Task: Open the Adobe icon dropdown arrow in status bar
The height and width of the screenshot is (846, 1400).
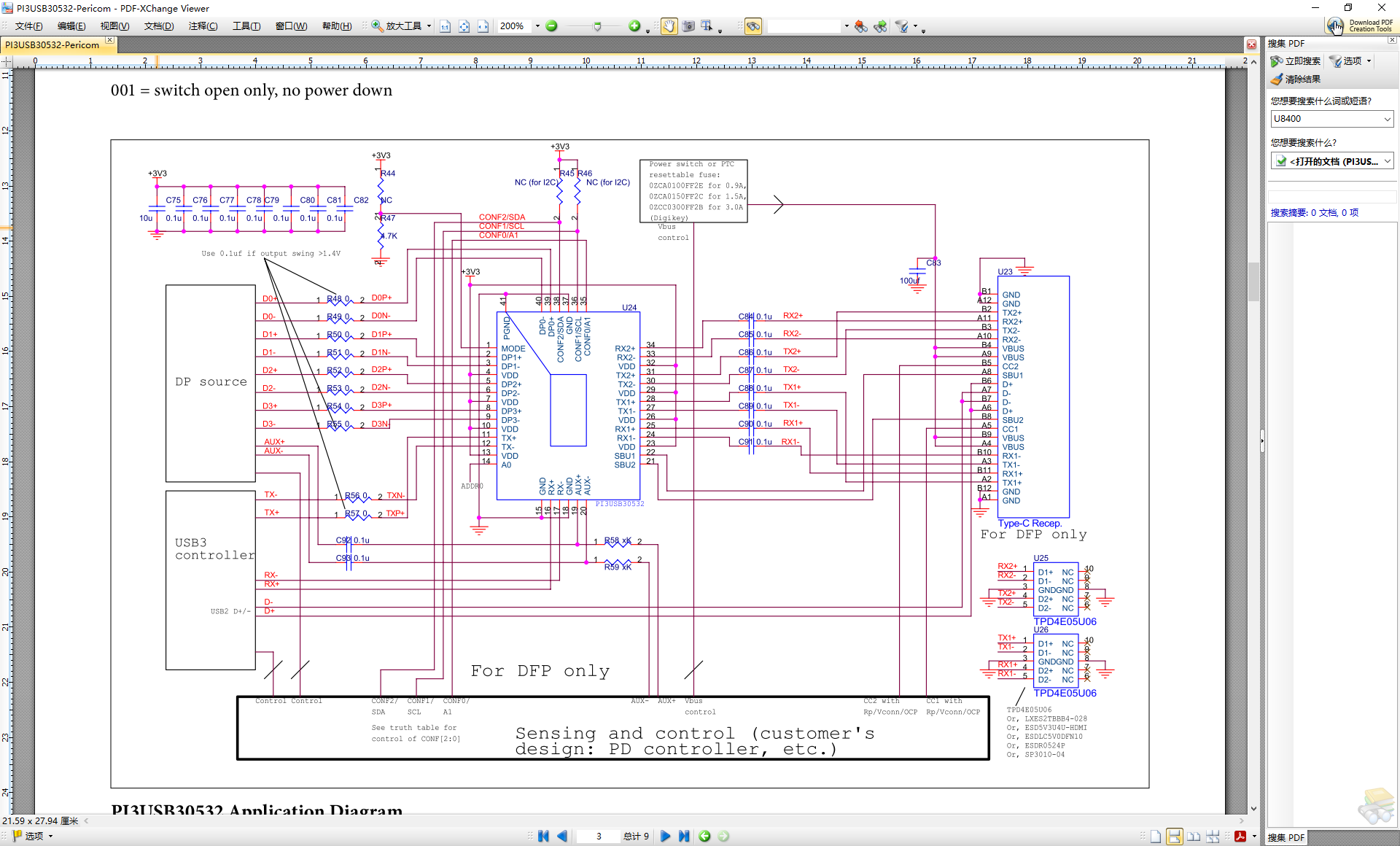Action: coord(1254,837)
